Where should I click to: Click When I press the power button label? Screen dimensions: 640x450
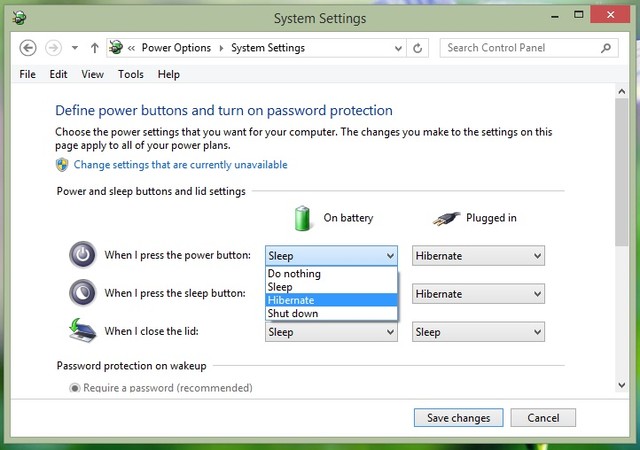[x=178, y=255]
